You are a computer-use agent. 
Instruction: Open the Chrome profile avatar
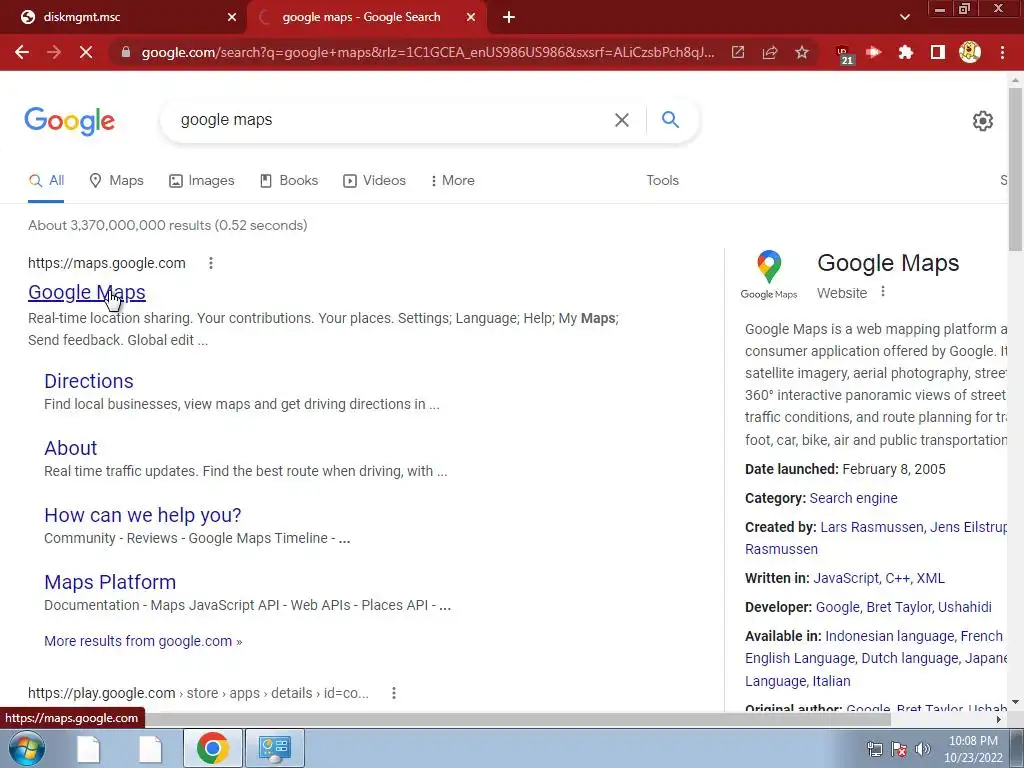tap(970, 52)
